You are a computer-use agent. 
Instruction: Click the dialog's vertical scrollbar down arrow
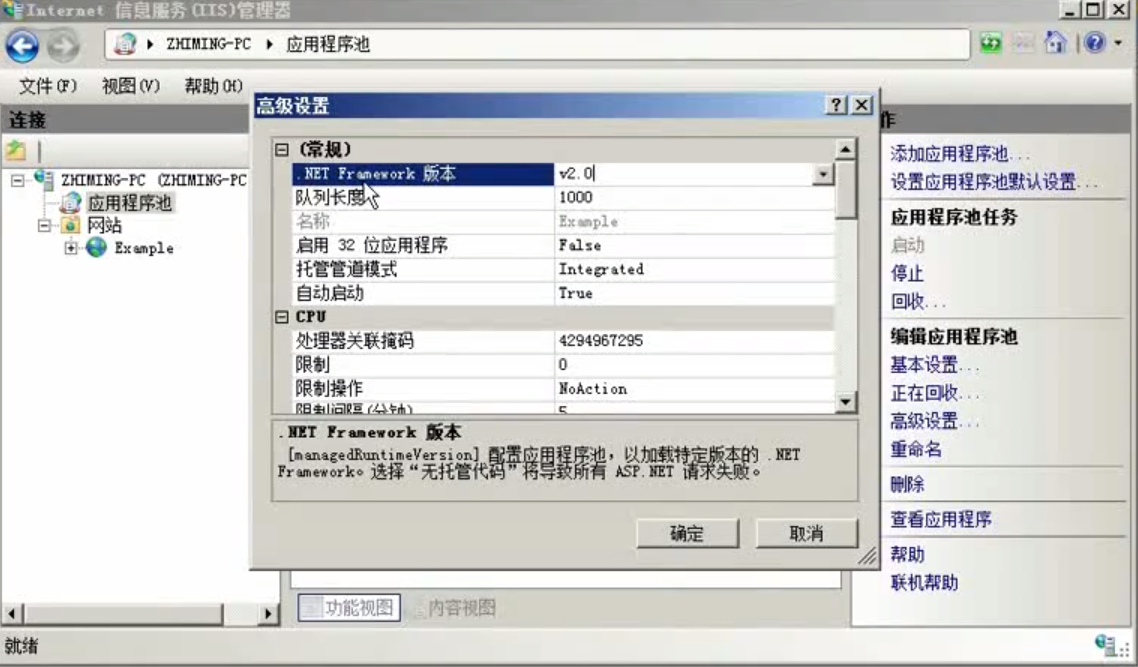click(845, 401)
